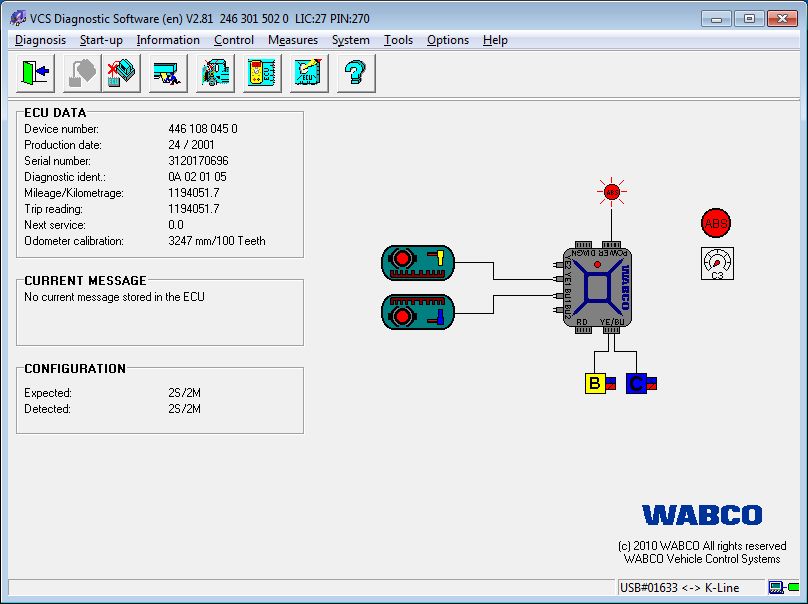The height and width of the screenshot is (604, 808).
Task: Click the WABCO copyright notice text
Action: [x=702, y=552]
